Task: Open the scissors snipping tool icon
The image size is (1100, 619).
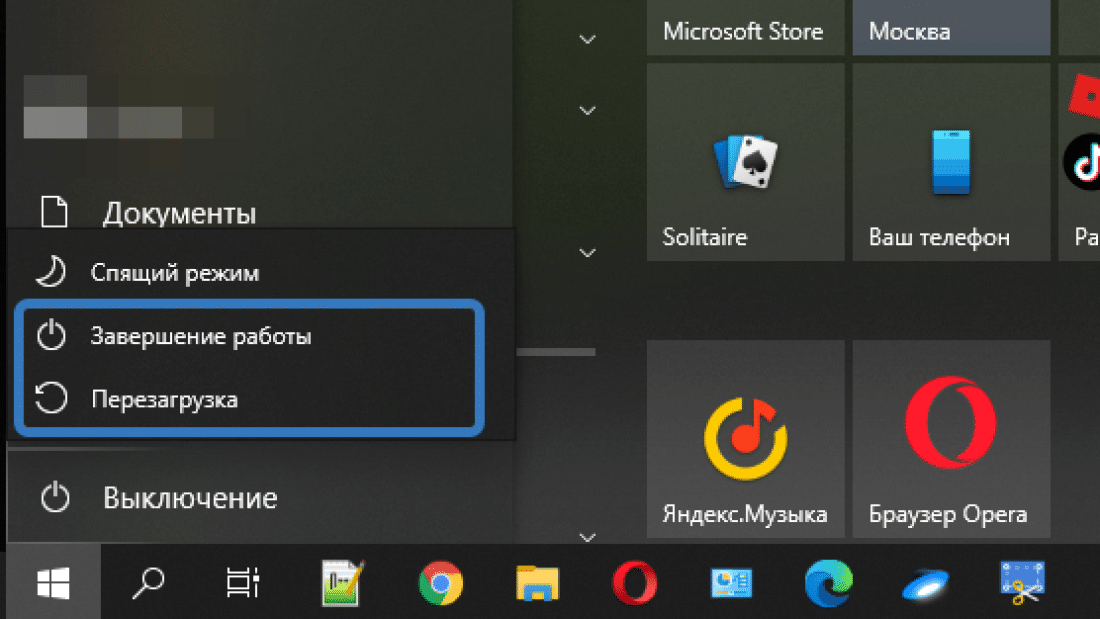Action: pos(1022,582)
